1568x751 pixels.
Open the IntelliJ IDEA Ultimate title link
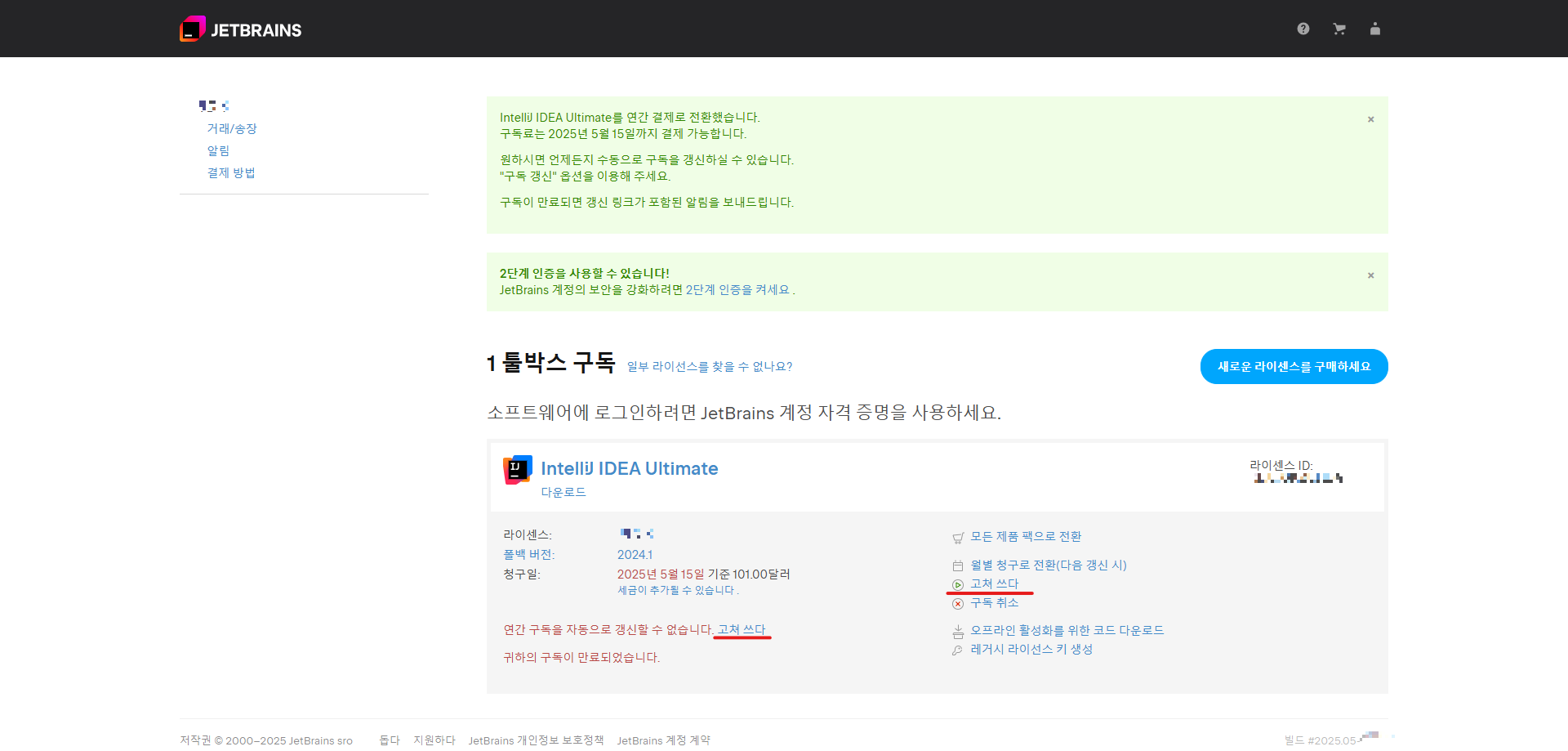(630, 468)
